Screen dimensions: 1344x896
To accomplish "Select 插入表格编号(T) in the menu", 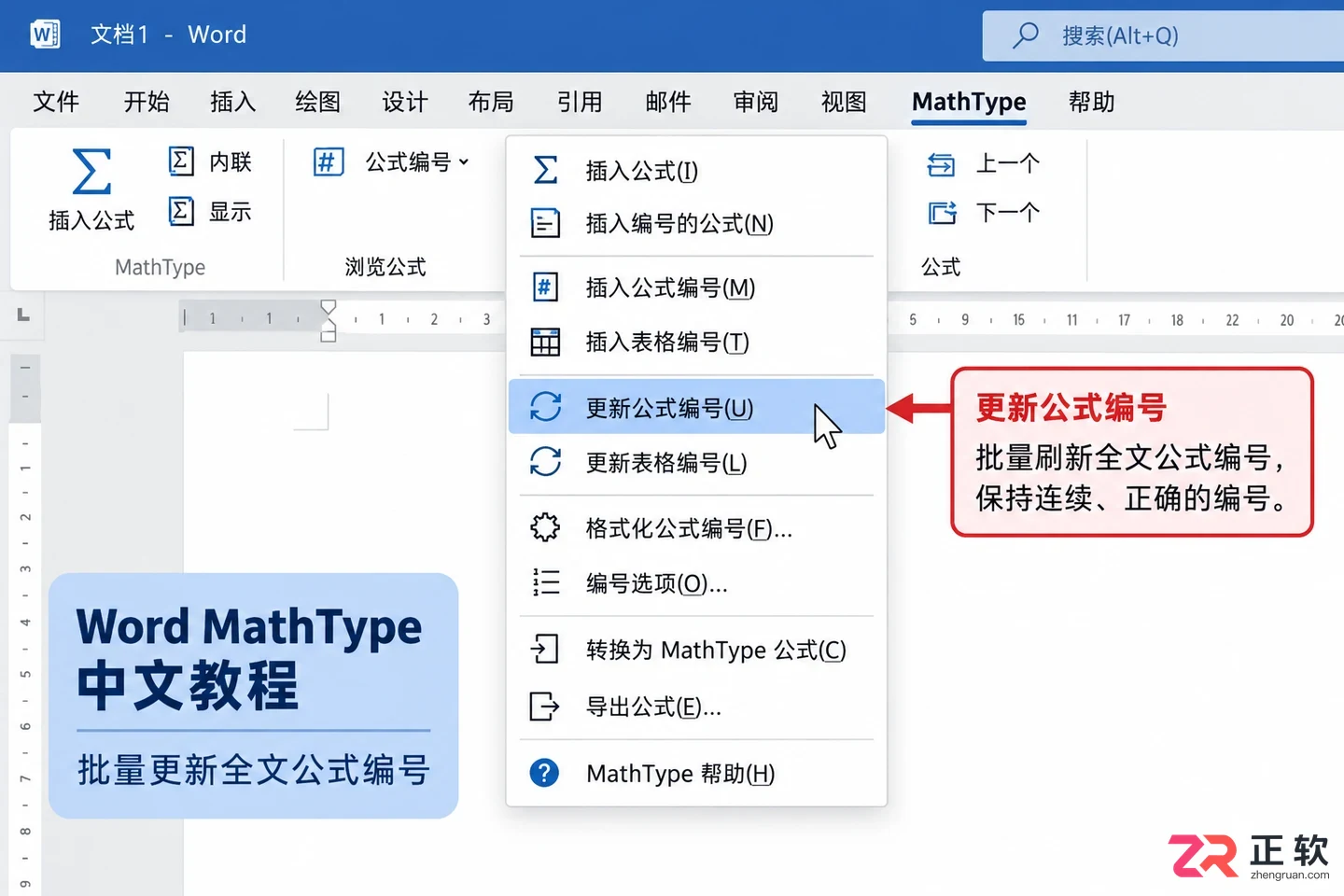I will [x=696, y=342].
